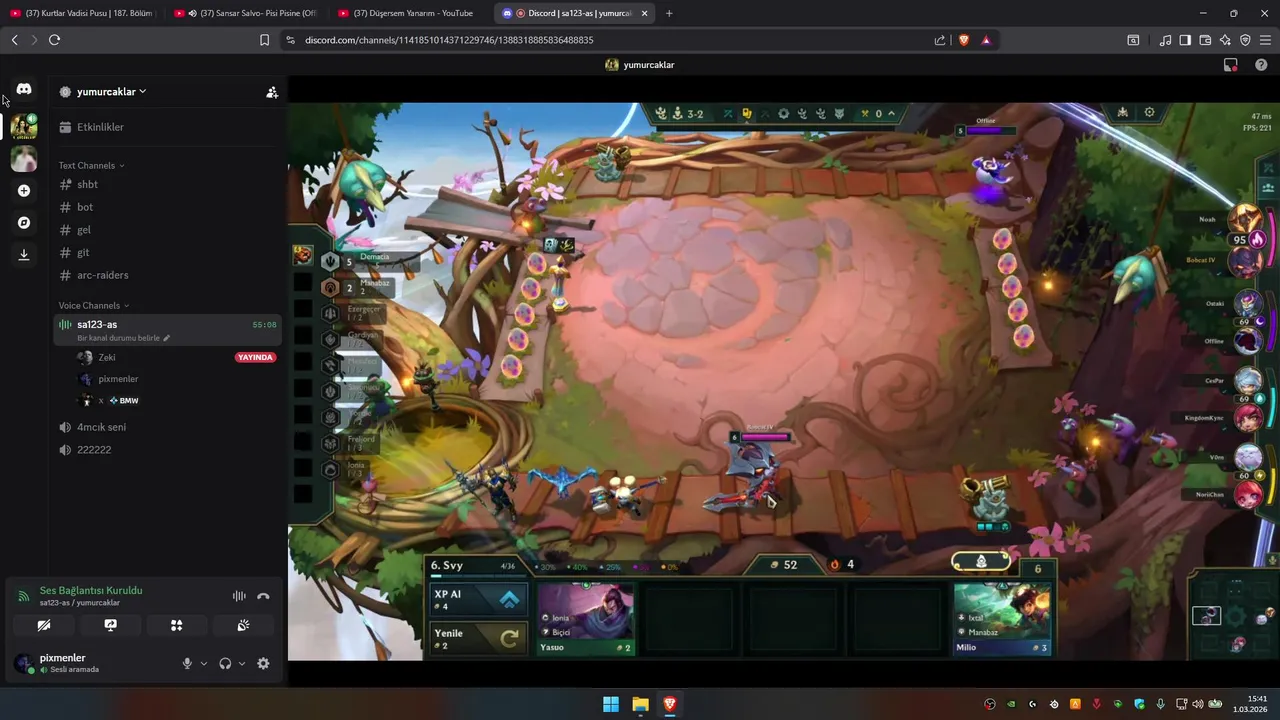Open the shbt text channel
The height and width of the screenshot is (720, 1280).
point(166,185)
